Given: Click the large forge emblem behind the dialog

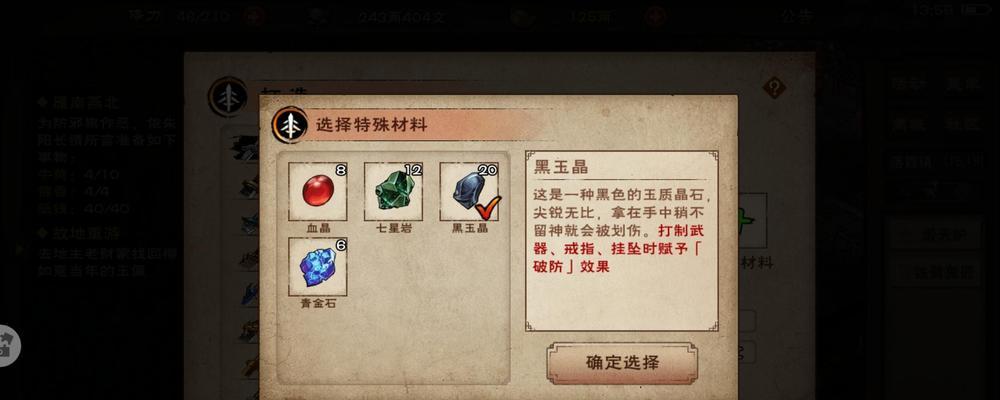Looking at the screenshot, I should (227, 97).
